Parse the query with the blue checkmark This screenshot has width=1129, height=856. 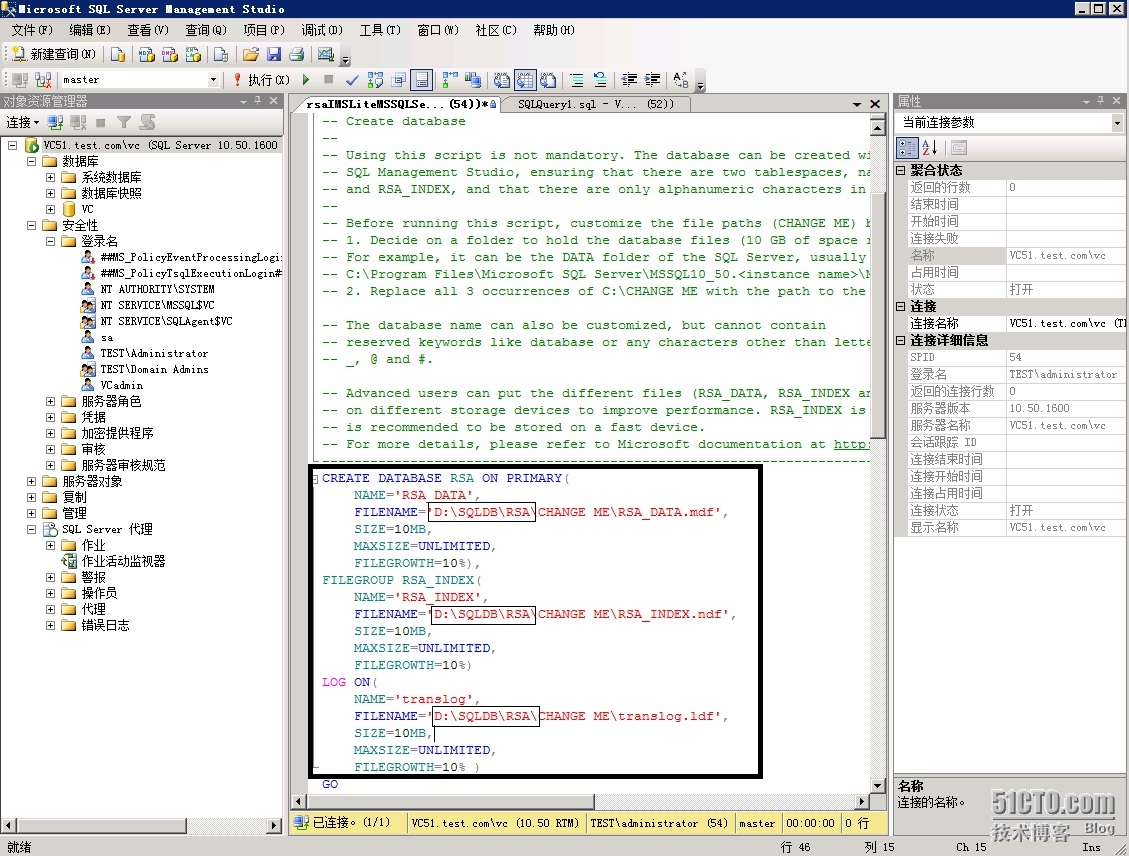click(x=352, y=80)
